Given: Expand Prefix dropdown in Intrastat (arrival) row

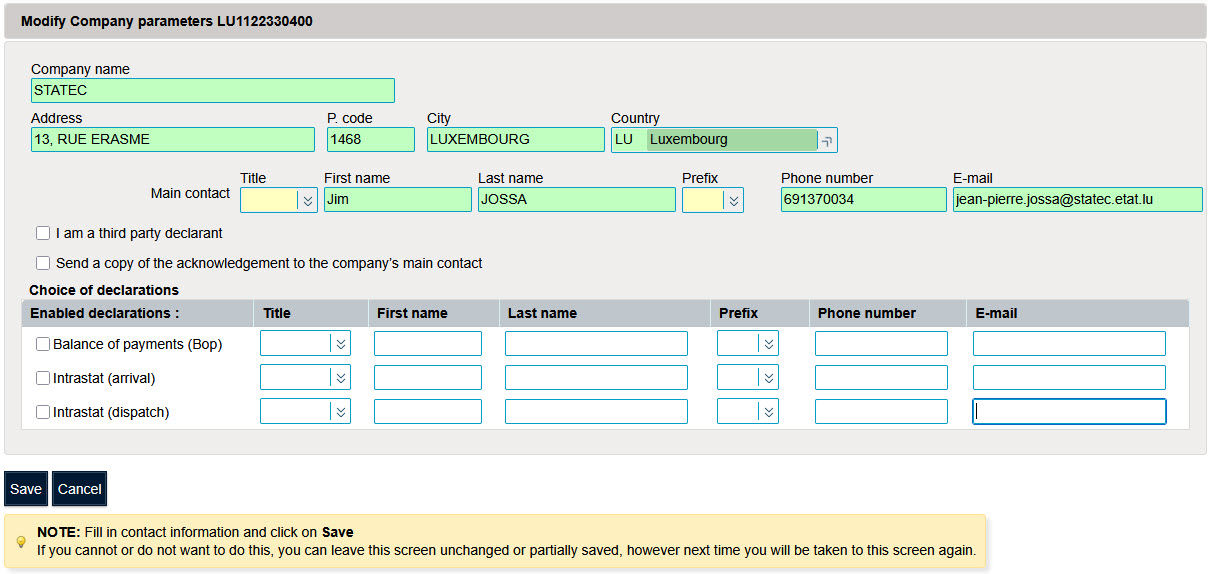Looking at the screenshot, I should pyautogui.click(x=768, y=378).
